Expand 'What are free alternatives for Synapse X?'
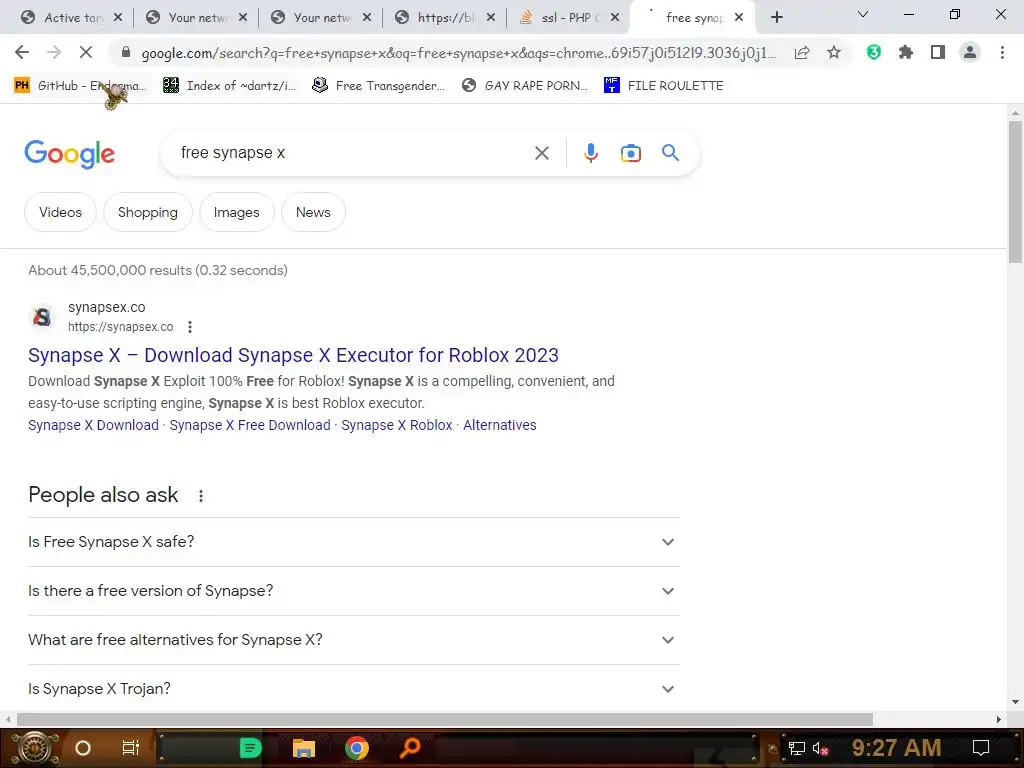 [354, 640]
